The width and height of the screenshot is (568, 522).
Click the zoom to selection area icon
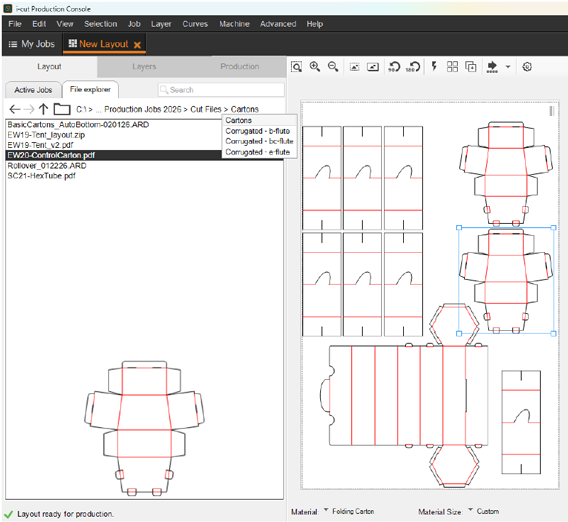click(x=296, y=67)
